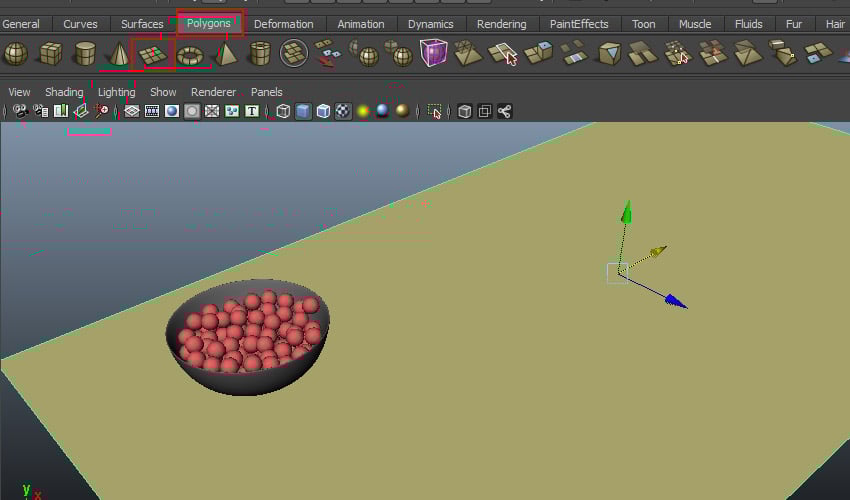The width and height of the screenshot is (850, 500).
Task: Switch to the Animation shelf tab
Action: tap(360, 24)
